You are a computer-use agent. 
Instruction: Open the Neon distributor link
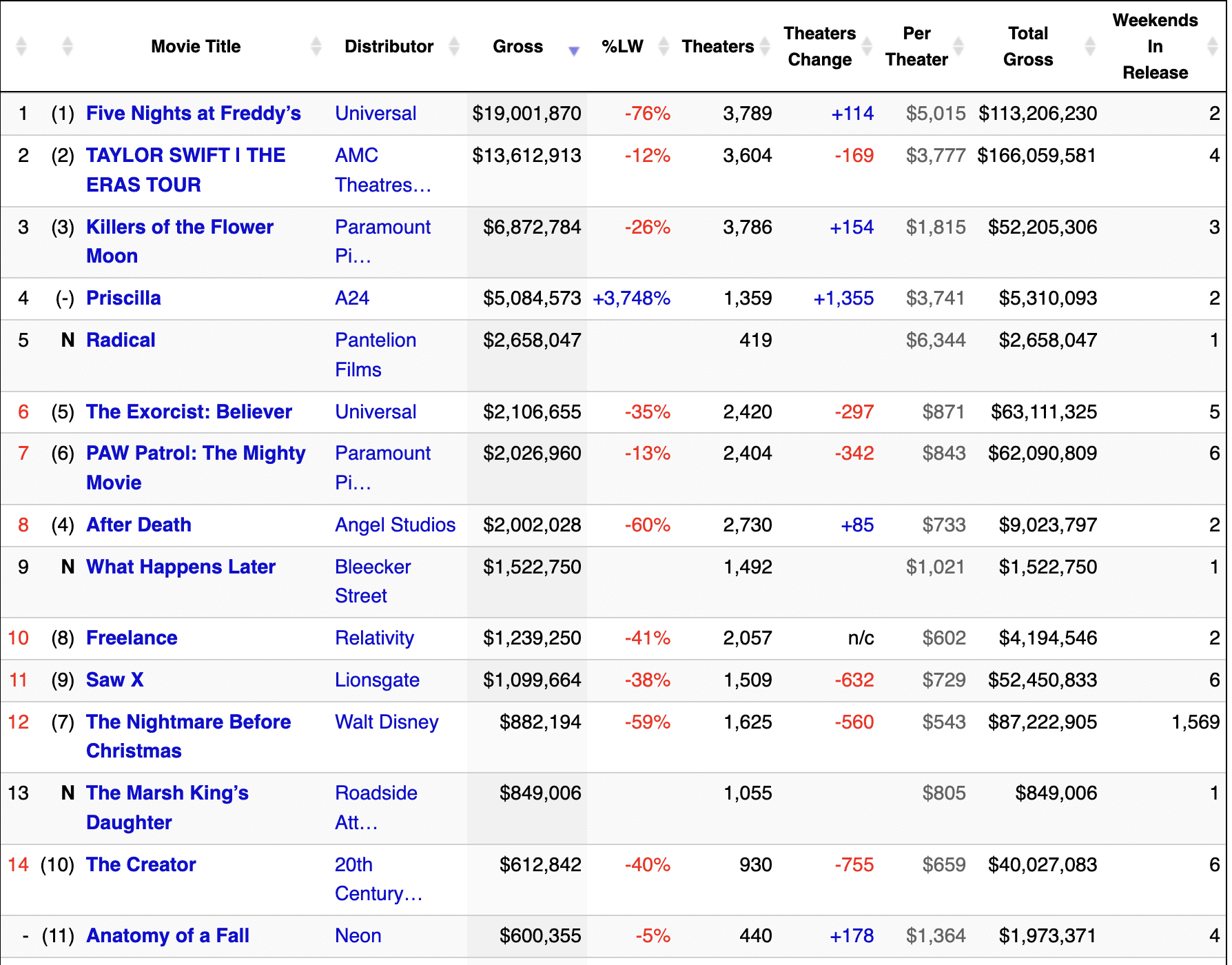[358, 935]
